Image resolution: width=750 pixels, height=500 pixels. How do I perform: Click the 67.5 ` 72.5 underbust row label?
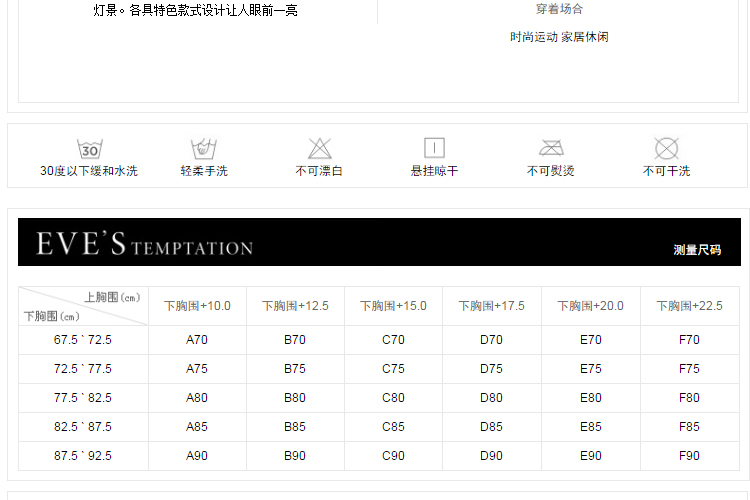(x=83, y=340)
